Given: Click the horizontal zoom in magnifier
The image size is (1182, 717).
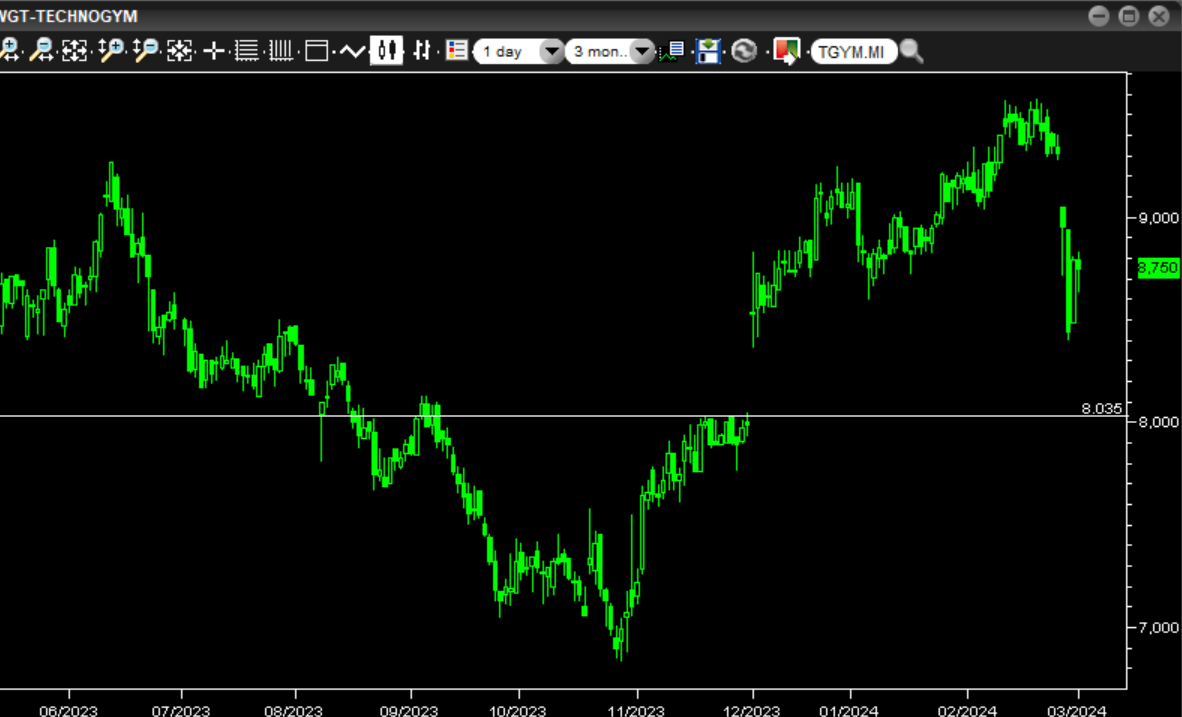Looking at the screenshot, I should [8, 51].
